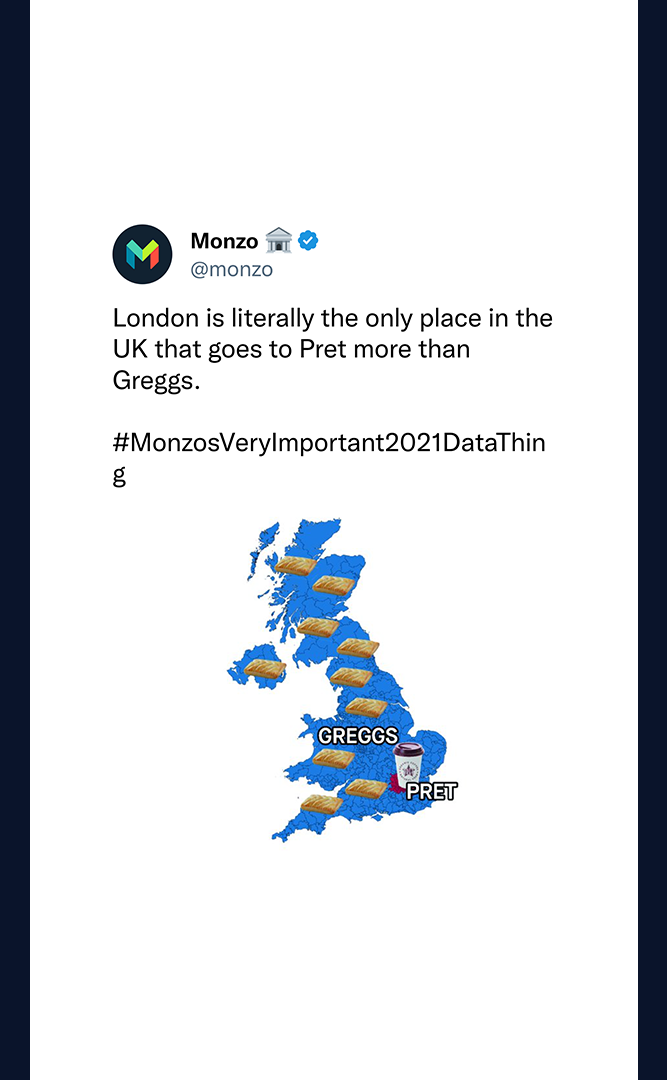The width and height of the screenshot is (667, 1080).
Task: Click the PRET label on the map
Action: [431, 792]
